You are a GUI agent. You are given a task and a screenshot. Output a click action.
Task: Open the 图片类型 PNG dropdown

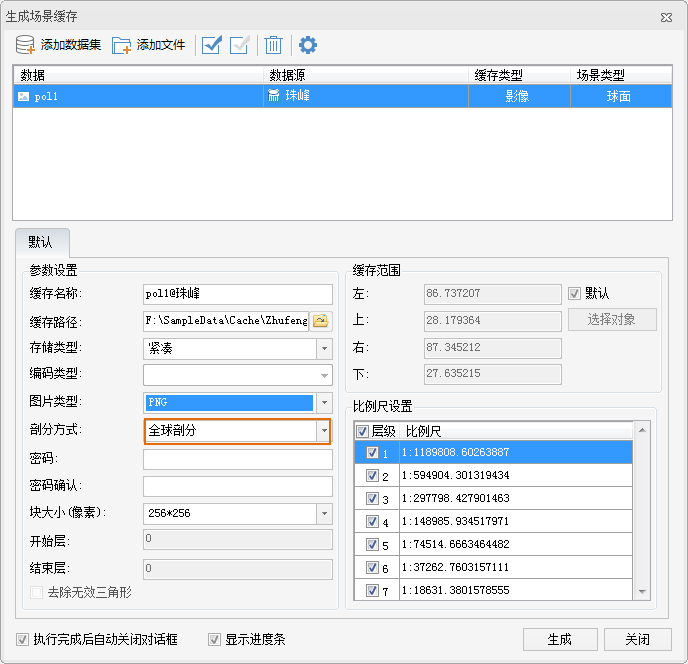[x=324, y=402]
